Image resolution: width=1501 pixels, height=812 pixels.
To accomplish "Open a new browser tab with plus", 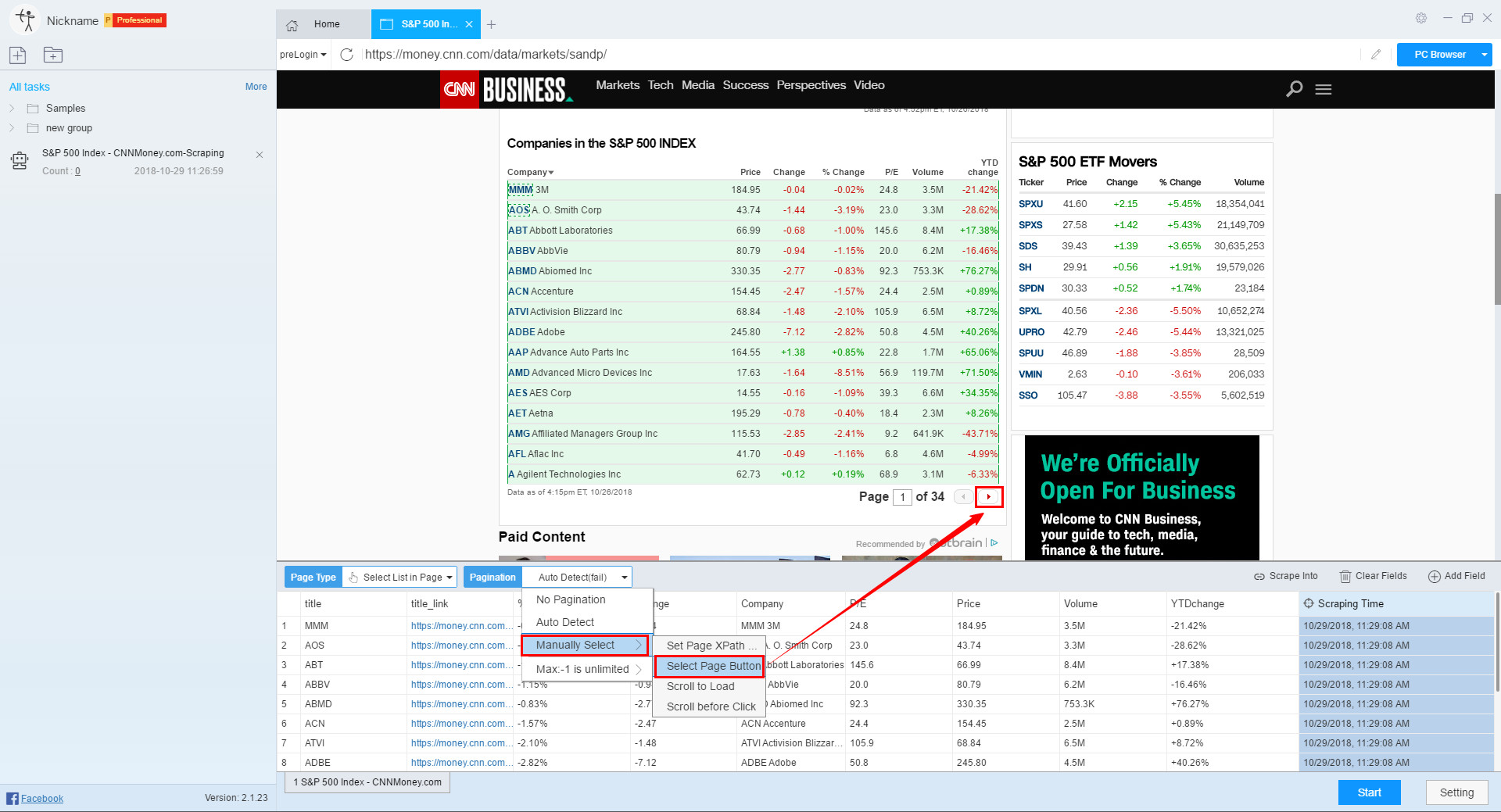I will 492,24.
